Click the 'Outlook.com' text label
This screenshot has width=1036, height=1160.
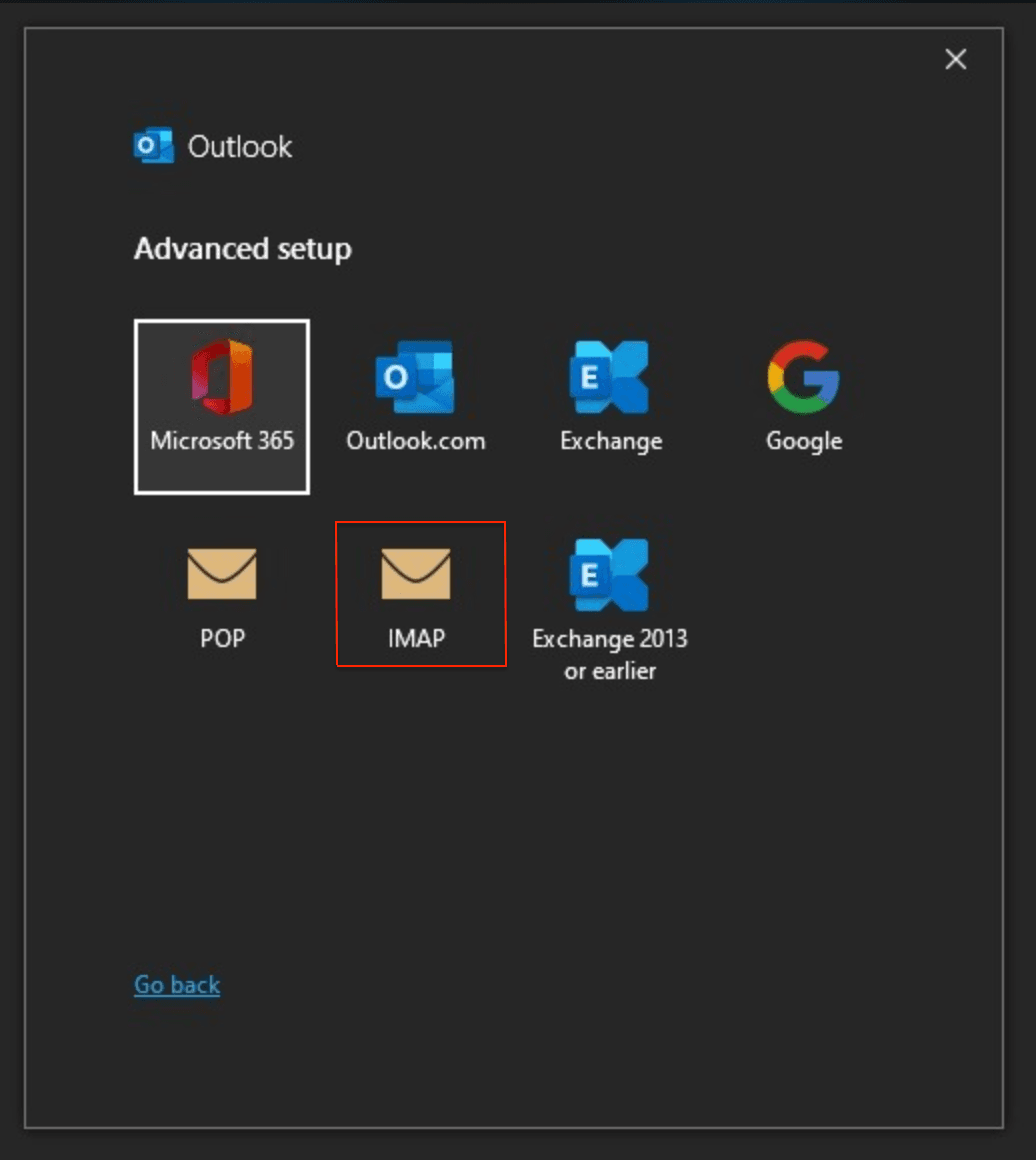(415, 441)
